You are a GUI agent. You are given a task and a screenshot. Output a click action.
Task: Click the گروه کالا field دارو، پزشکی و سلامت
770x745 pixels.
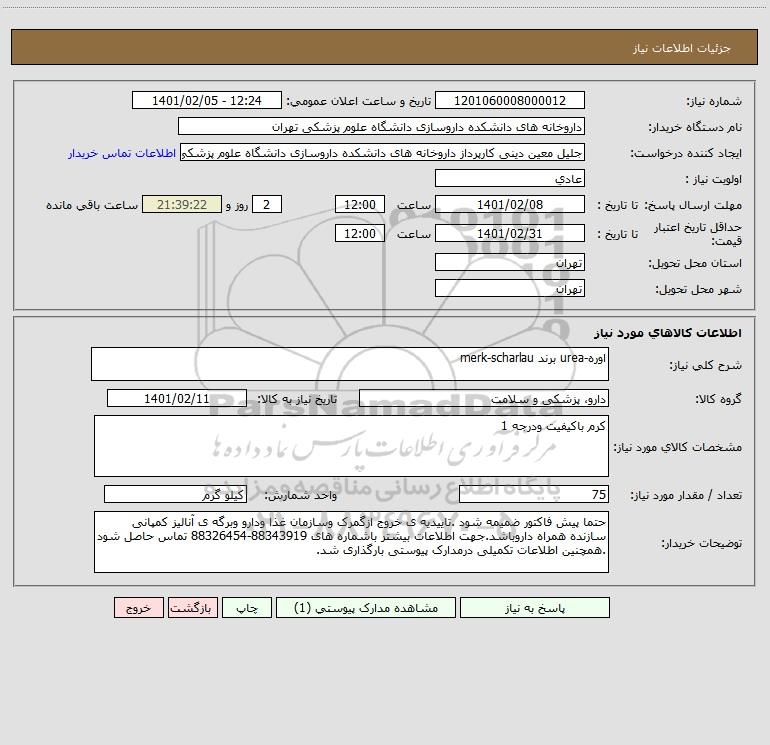pos(484,398)
